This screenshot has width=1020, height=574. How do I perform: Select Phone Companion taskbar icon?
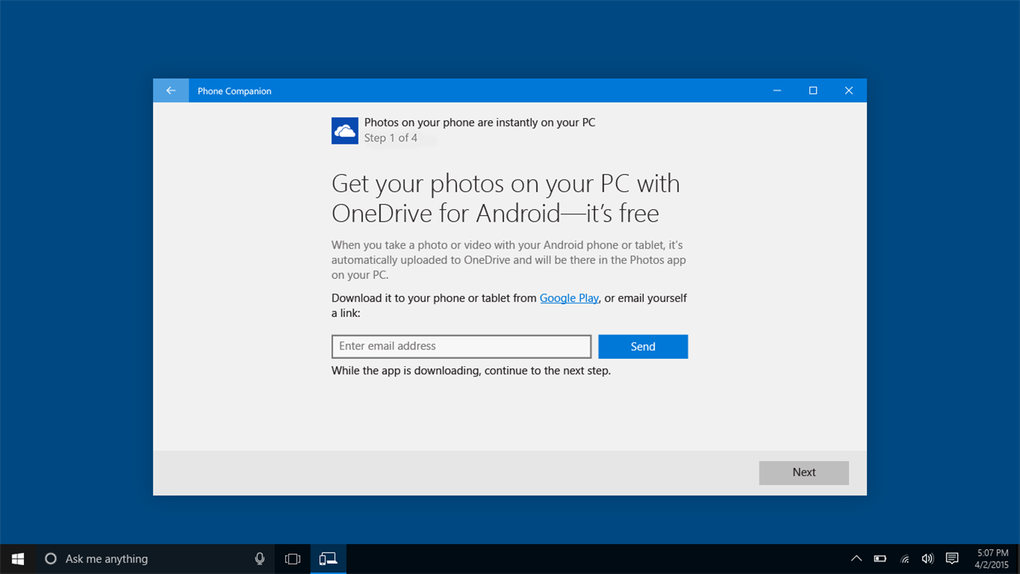(x=328, y=559)
